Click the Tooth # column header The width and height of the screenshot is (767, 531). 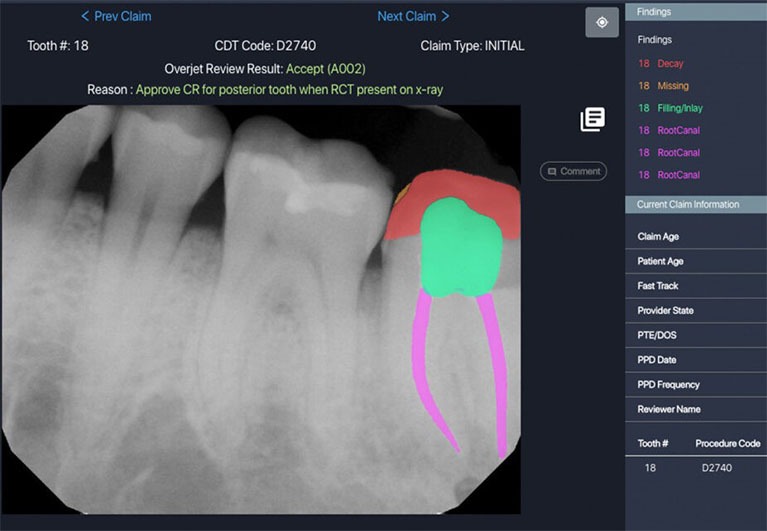[x=653, y=443]
